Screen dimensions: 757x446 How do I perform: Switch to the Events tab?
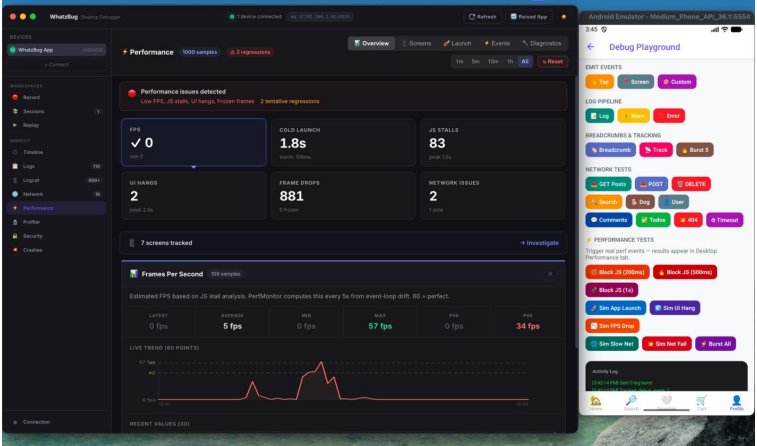tap(497, 43)
